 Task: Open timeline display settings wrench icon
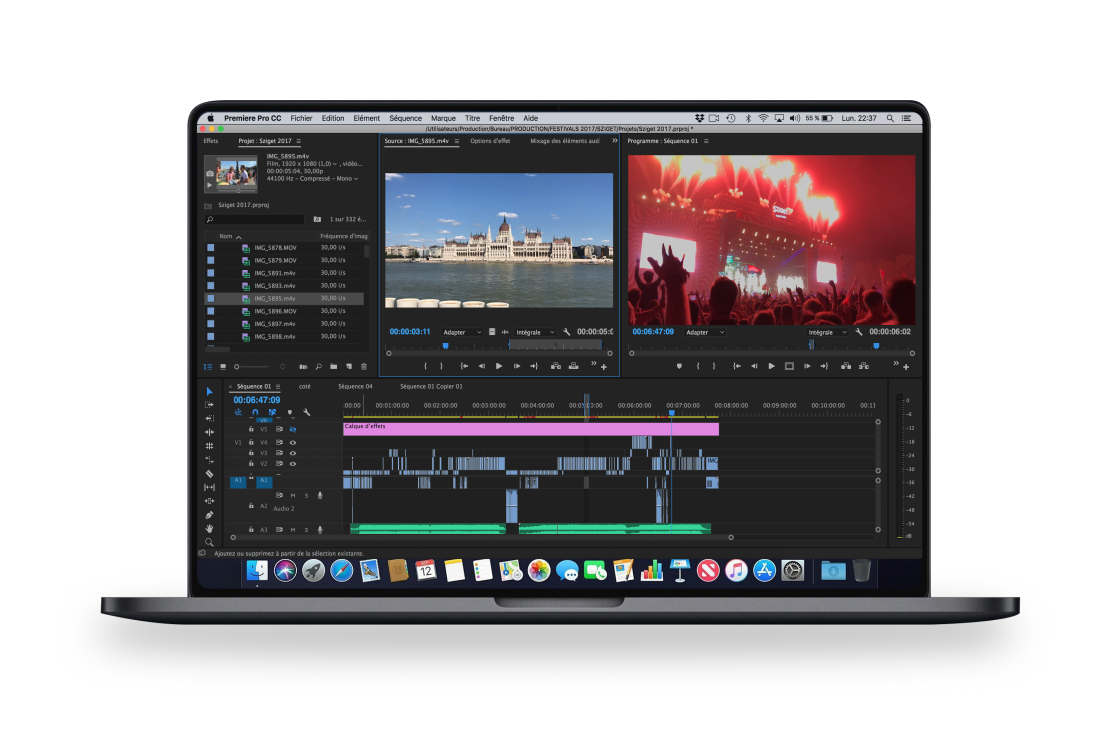307,412
